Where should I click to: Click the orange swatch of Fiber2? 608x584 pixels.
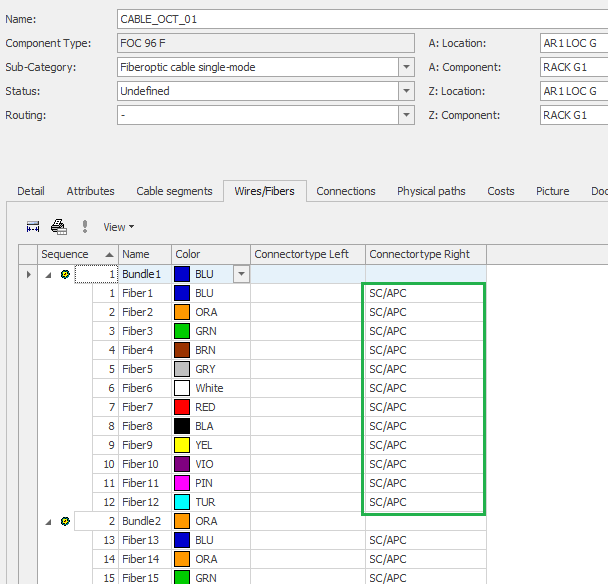pos(182,312)
